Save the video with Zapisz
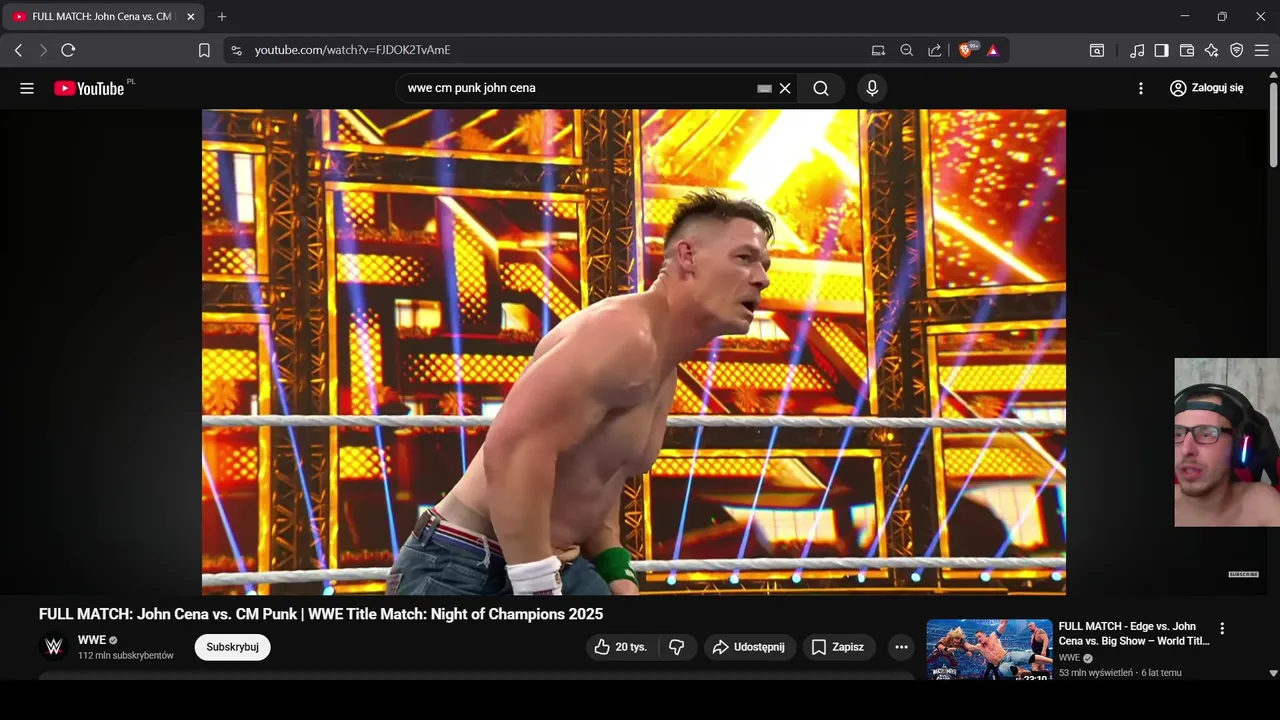1280x720 pixels. 839,647
